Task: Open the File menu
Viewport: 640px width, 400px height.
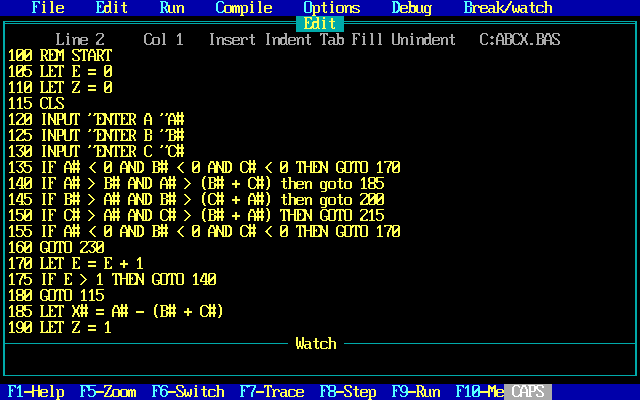Action: 47,8
